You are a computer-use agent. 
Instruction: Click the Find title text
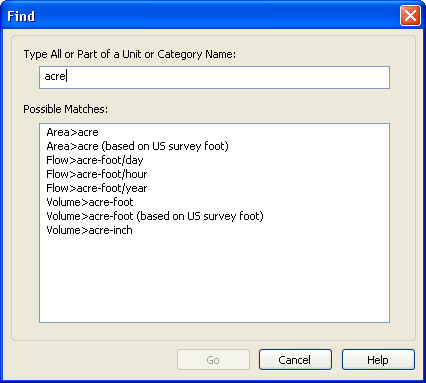click(21, 16)
